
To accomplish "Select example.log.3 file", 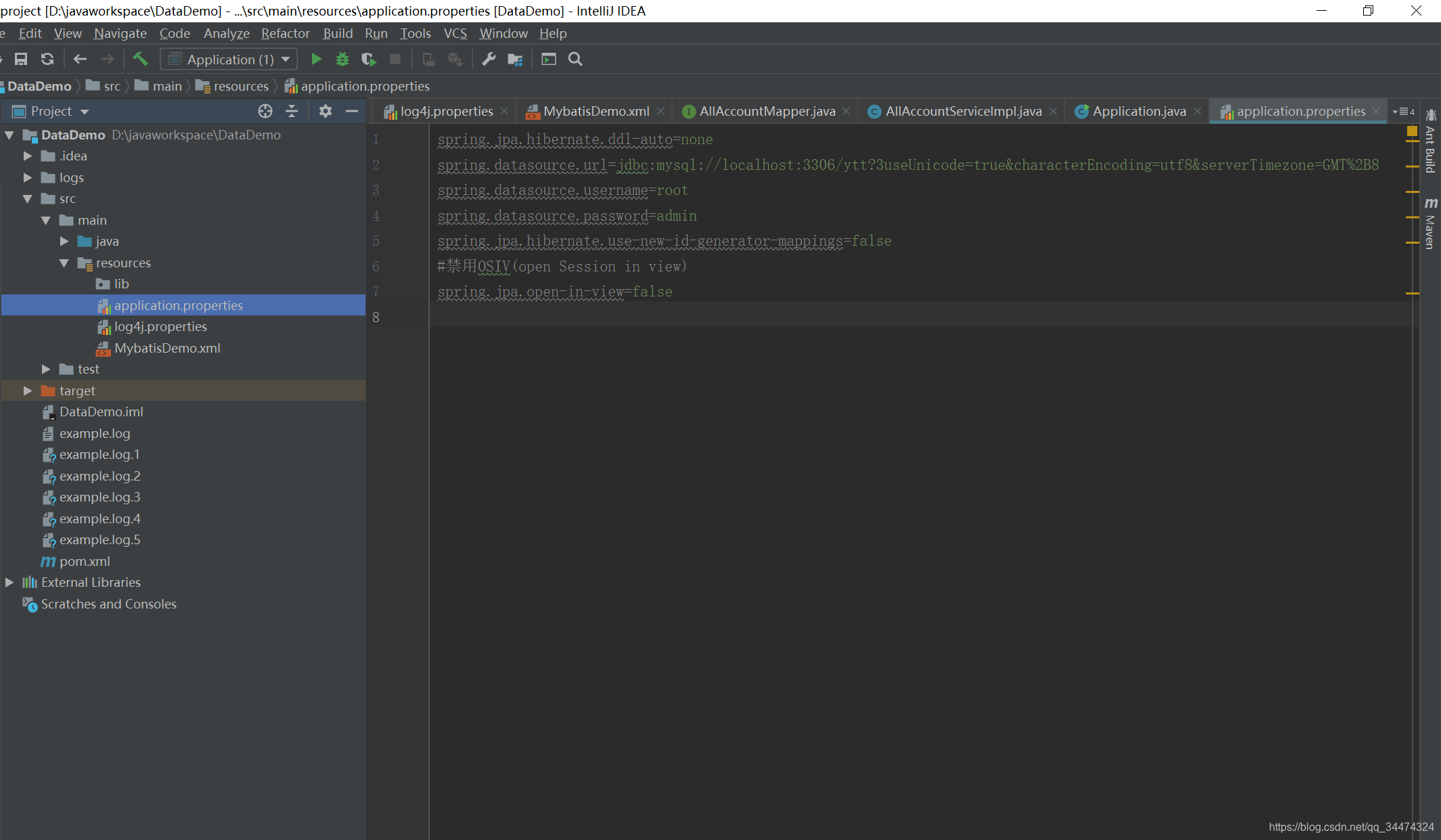I will tap(99, 498).
